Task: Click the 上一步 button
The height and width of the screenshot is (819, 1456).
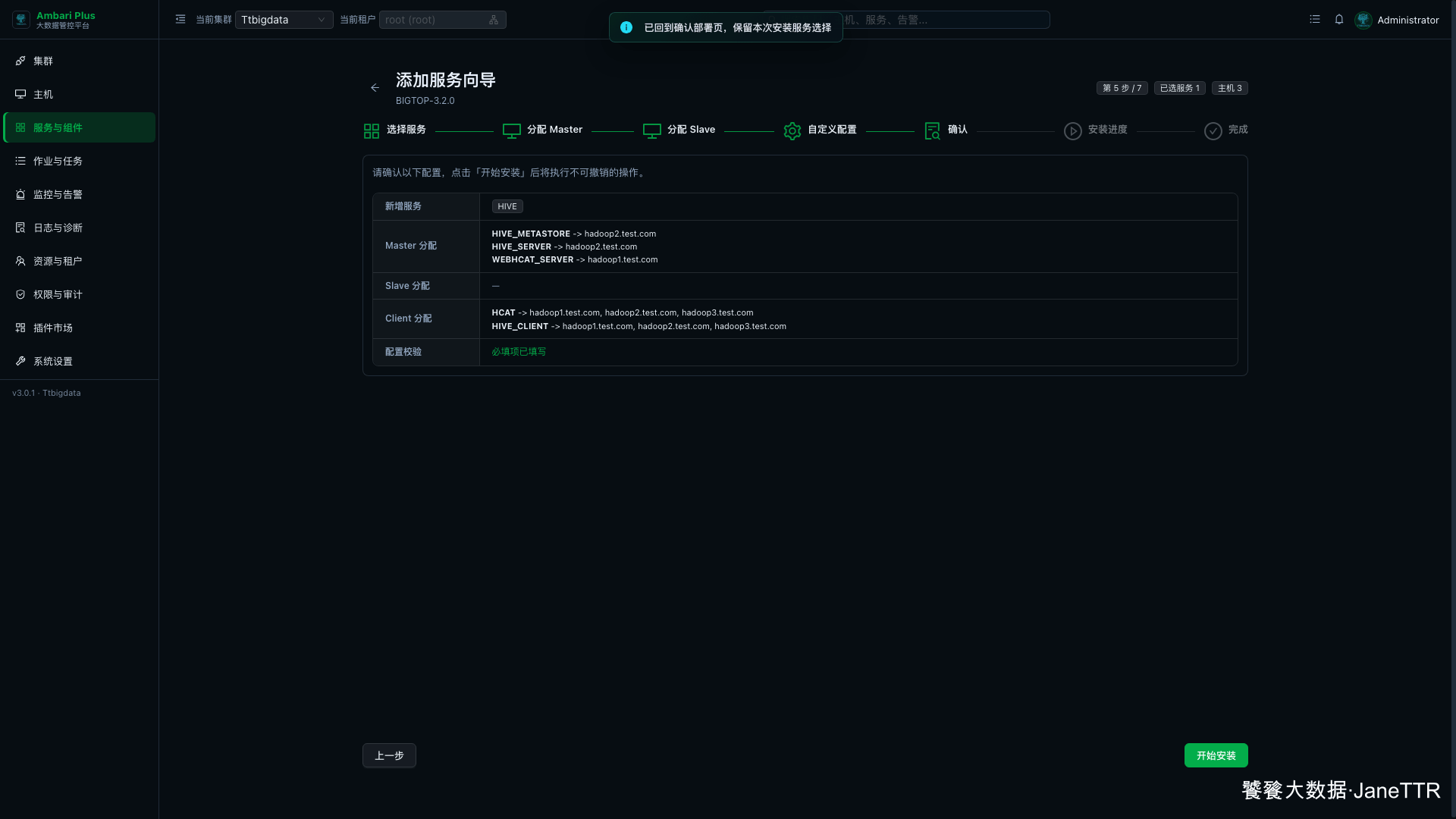Action: (x=389, y=755)
